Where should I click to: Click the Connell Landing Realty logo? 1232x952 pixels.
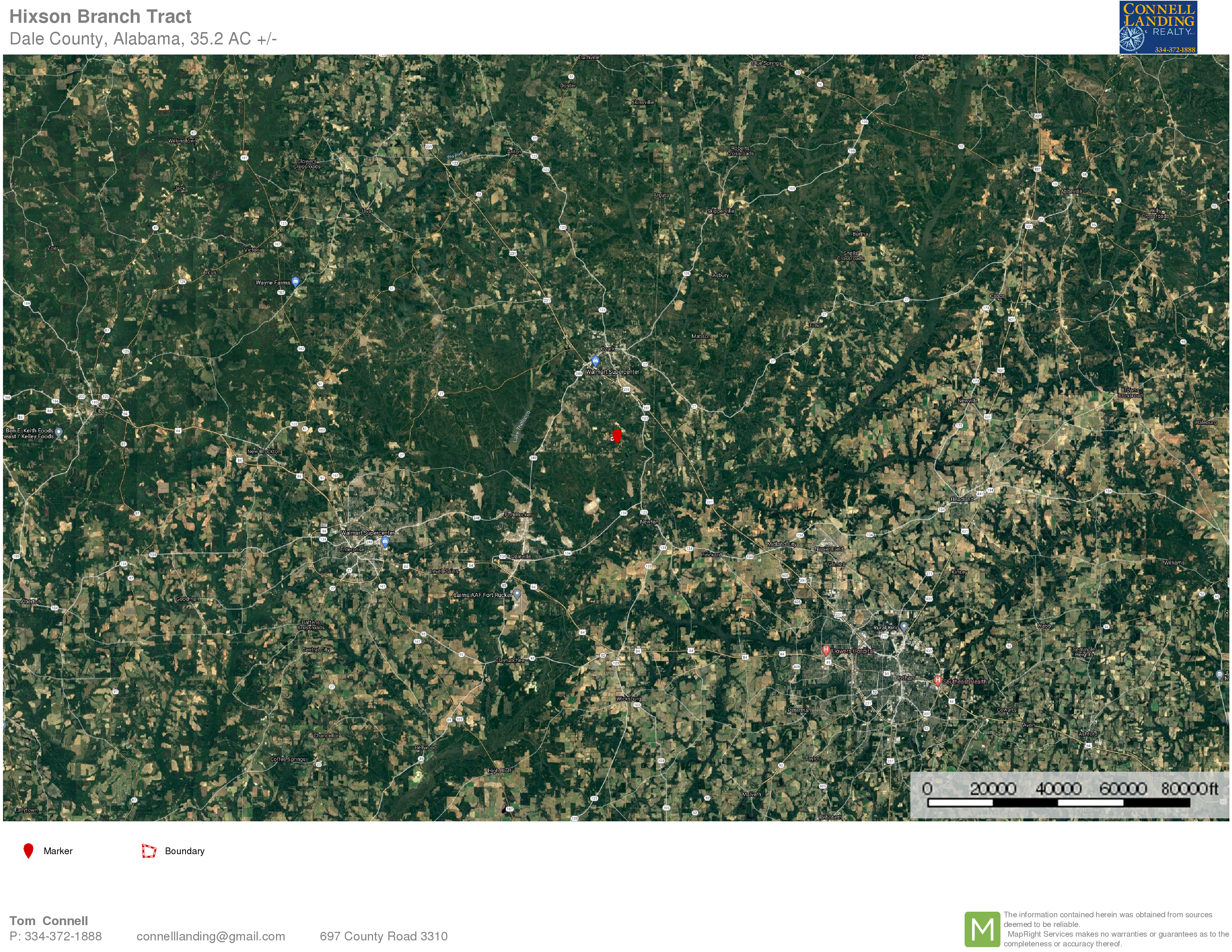pyautogui.click(x=1158, y=27)
